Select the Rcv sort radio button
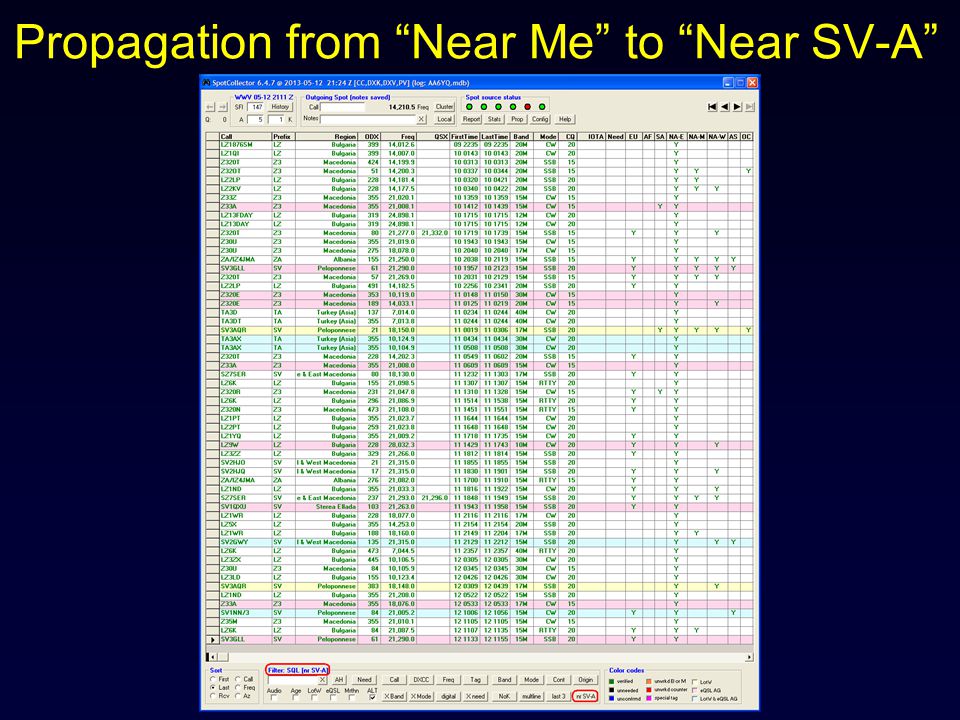This screenshot has height=720, width=960. pyautogui.click(x=213, y=696)
